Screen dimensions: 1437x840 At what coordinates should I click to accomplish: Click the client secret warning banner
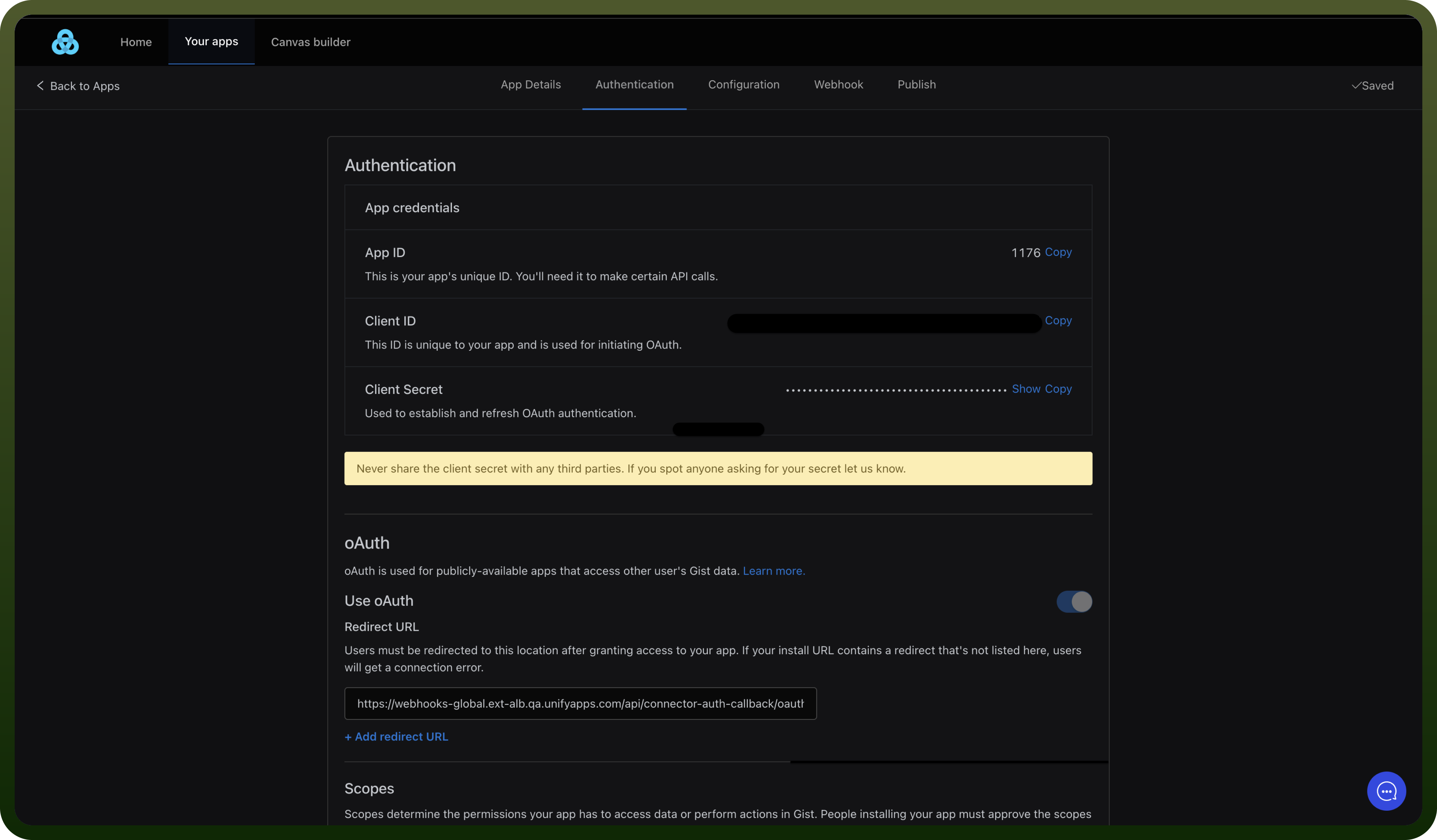pos(718,469)
